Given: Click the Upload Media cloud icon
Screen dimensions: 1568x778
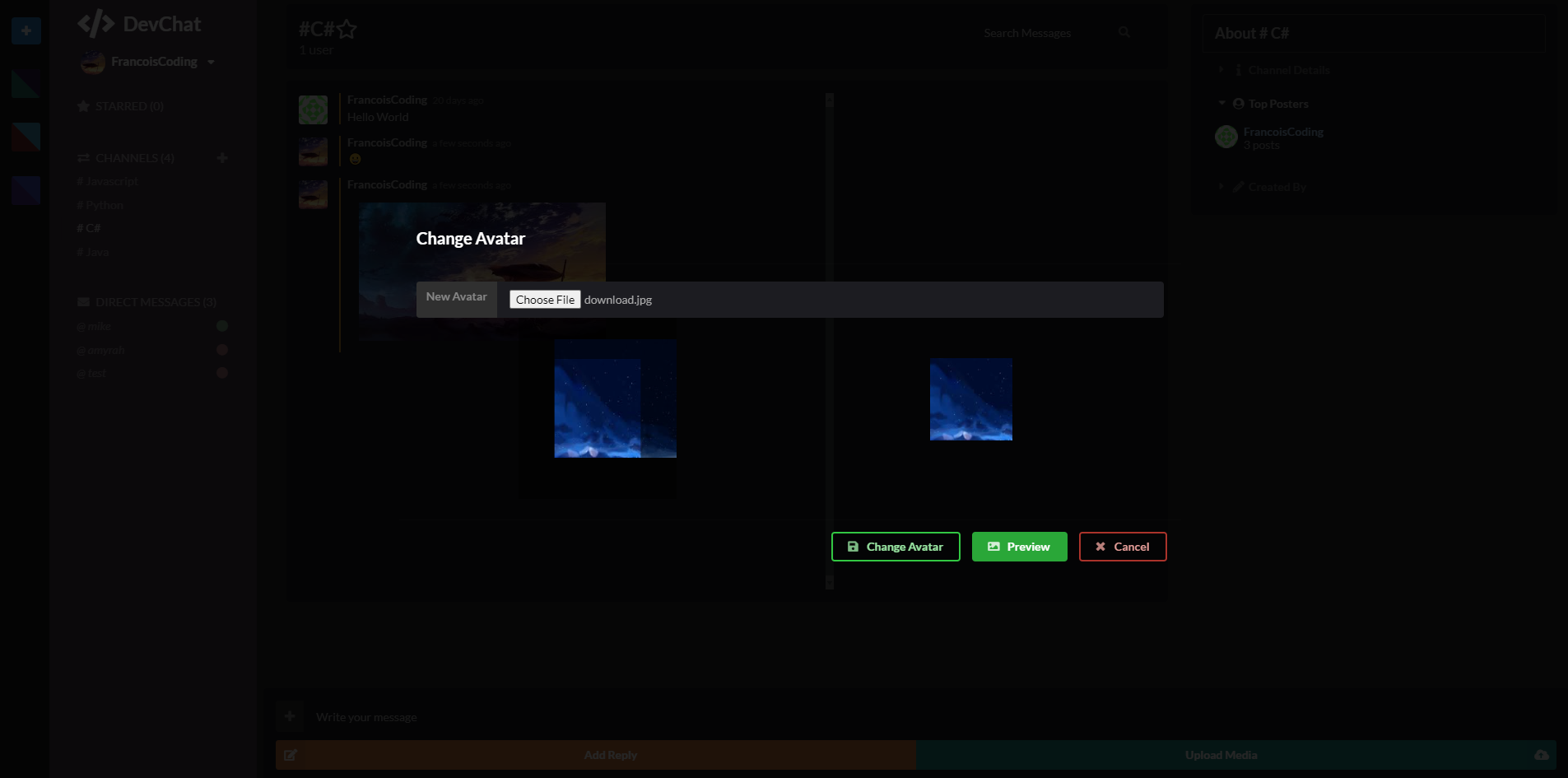Looking at the screenshot, I should tap(1542, 755).
